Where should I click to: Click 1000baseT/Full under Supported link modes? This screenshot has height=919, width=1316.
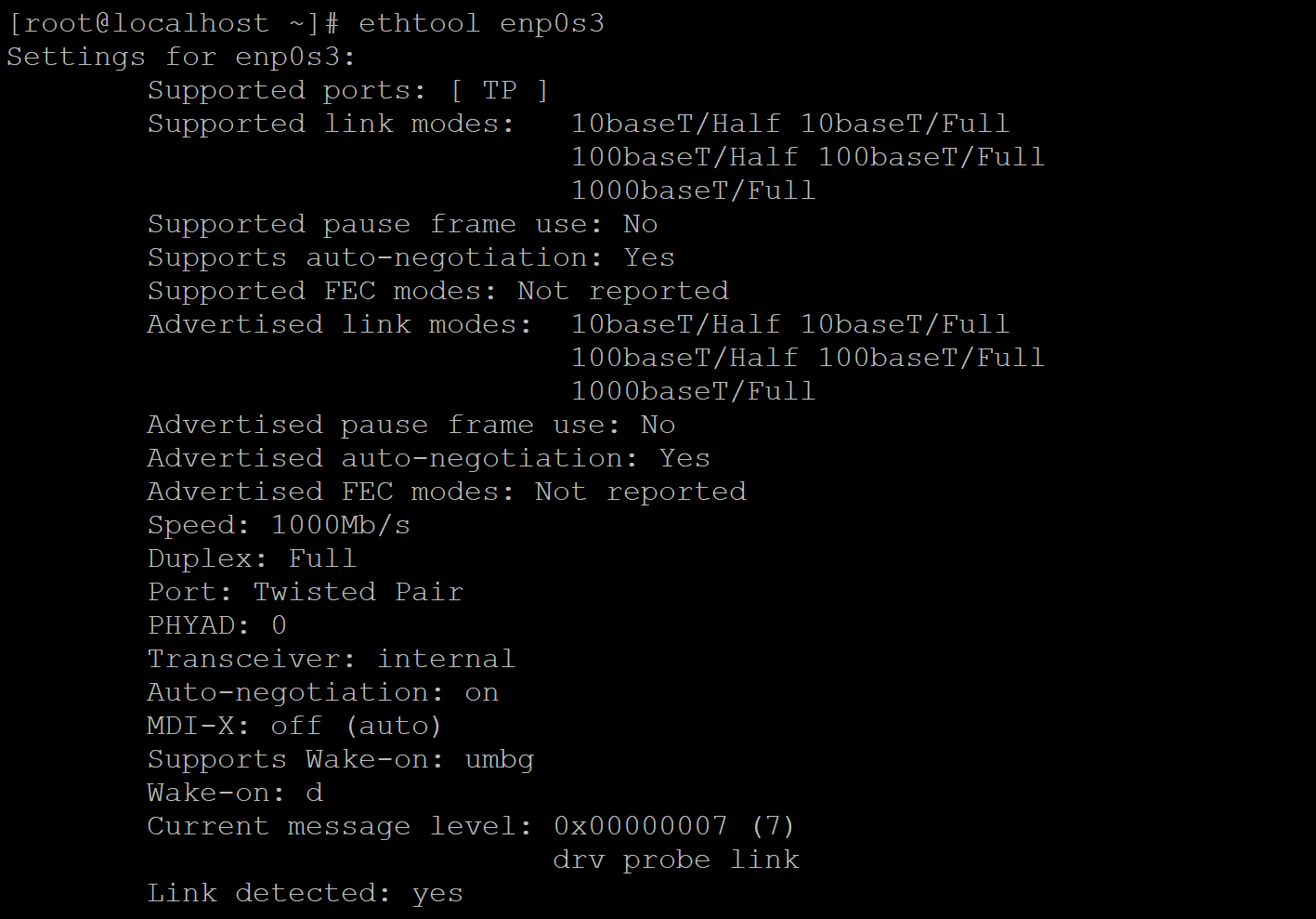(x=693, y=190)
